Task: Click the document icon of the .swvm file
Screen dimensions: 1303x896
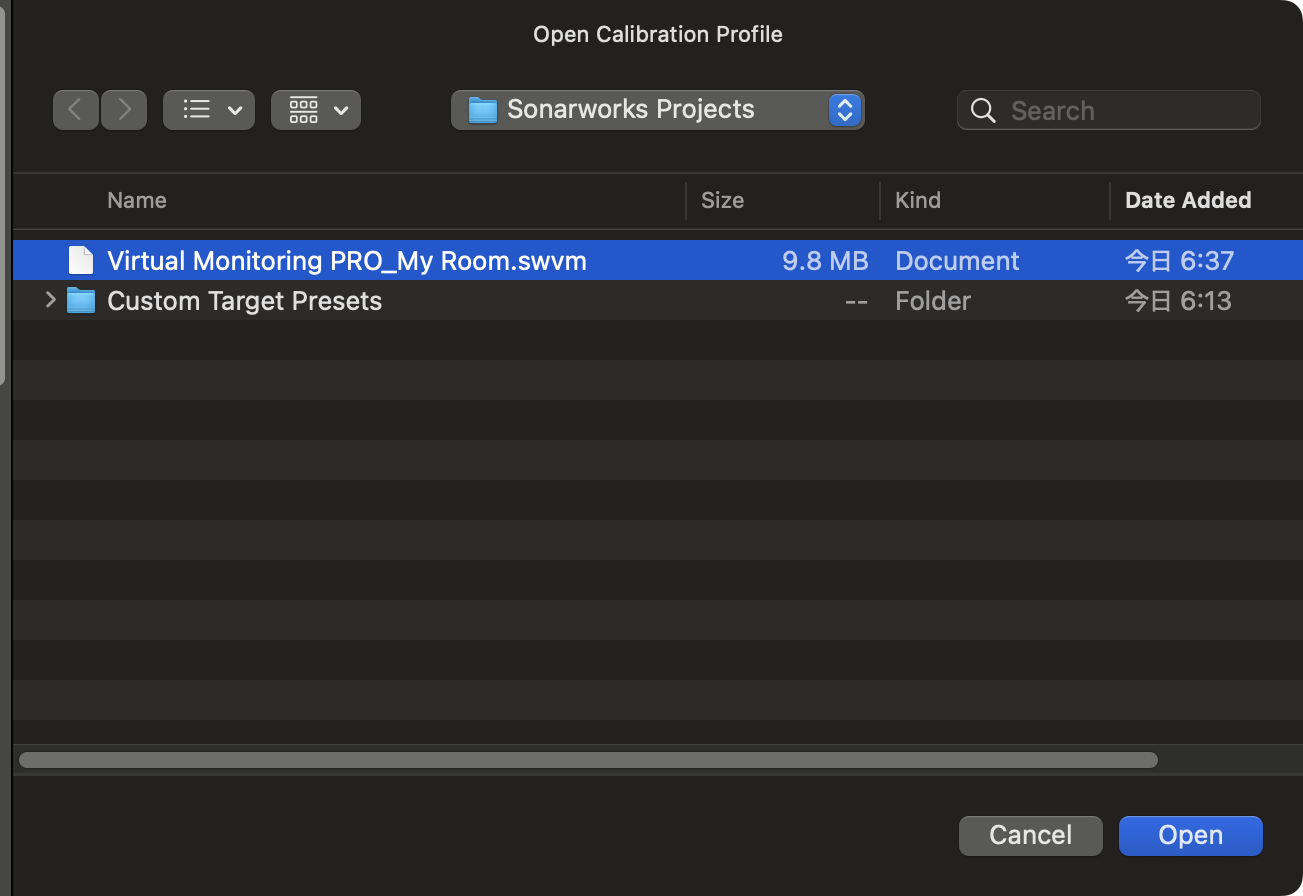Action: point(81,261)
